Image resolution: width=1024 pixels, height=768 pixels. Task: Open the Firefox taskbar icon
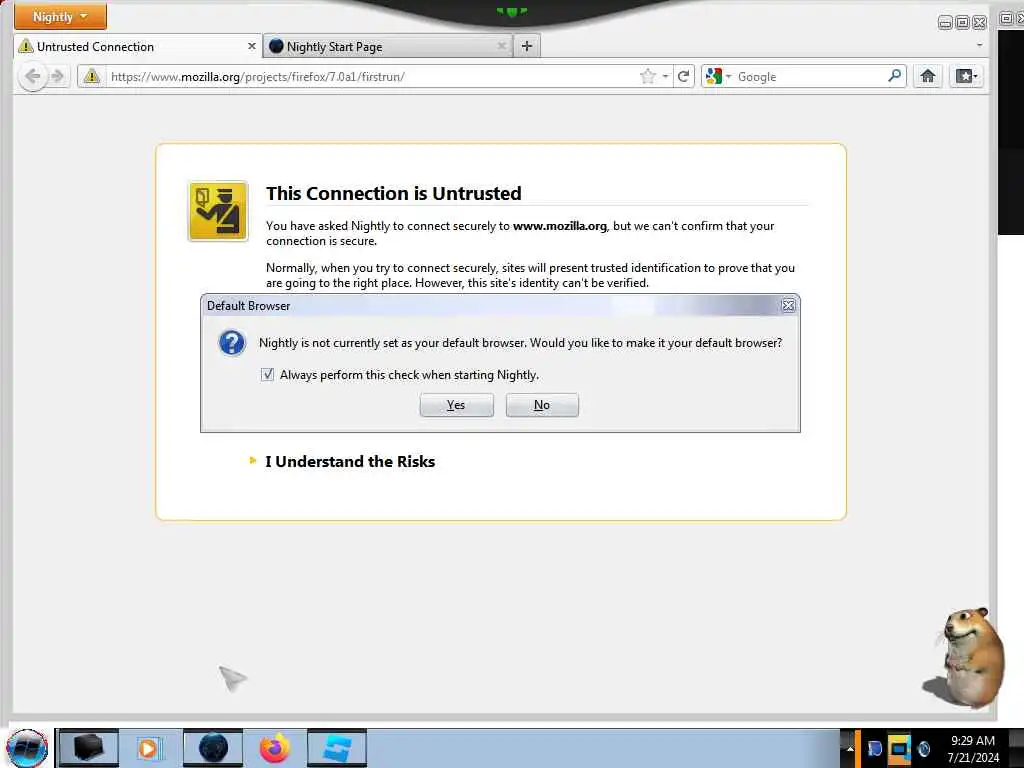pos(274,748)
